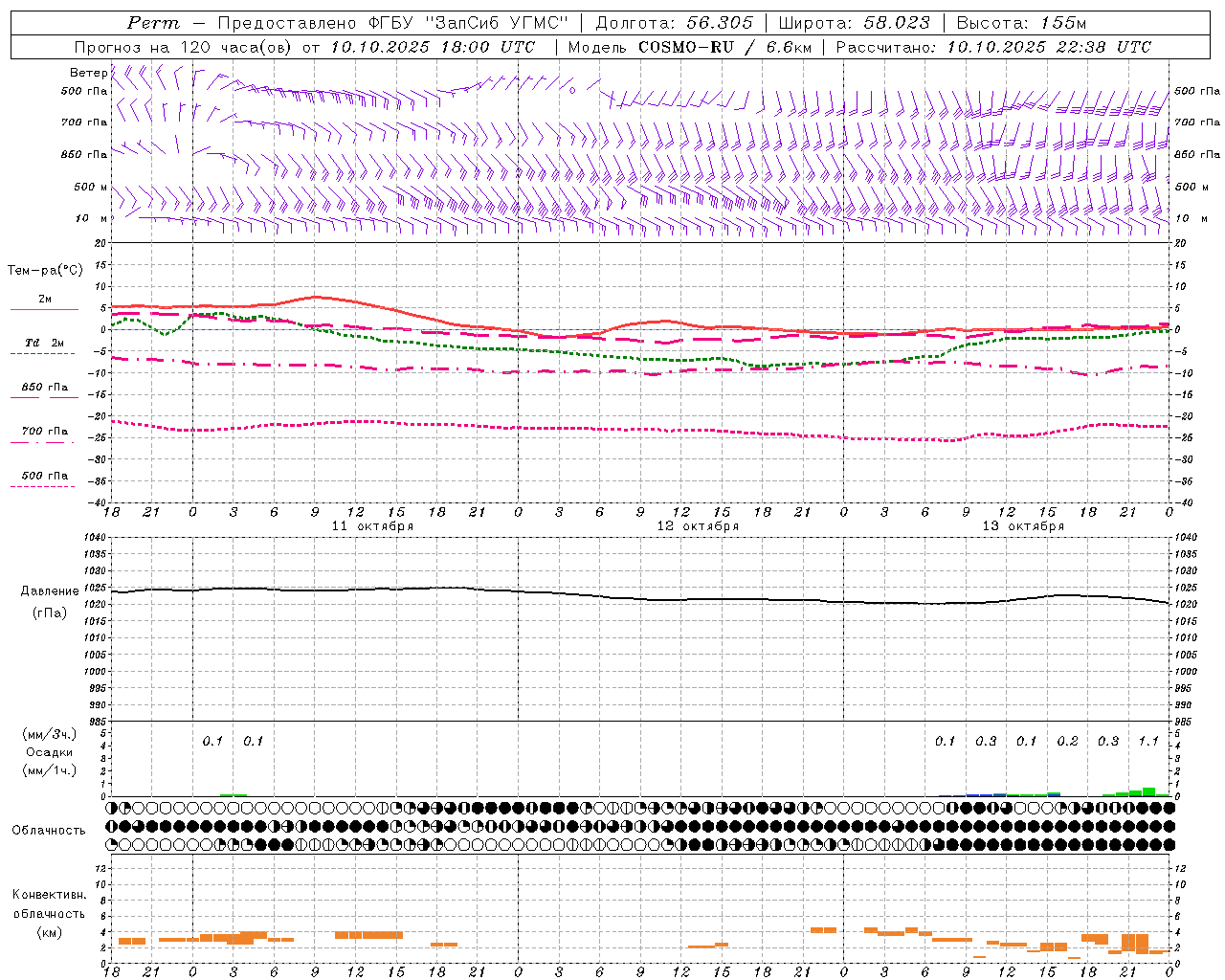Click the "13 октября" date label
Screen dimensions: 1225x980
1023,526
